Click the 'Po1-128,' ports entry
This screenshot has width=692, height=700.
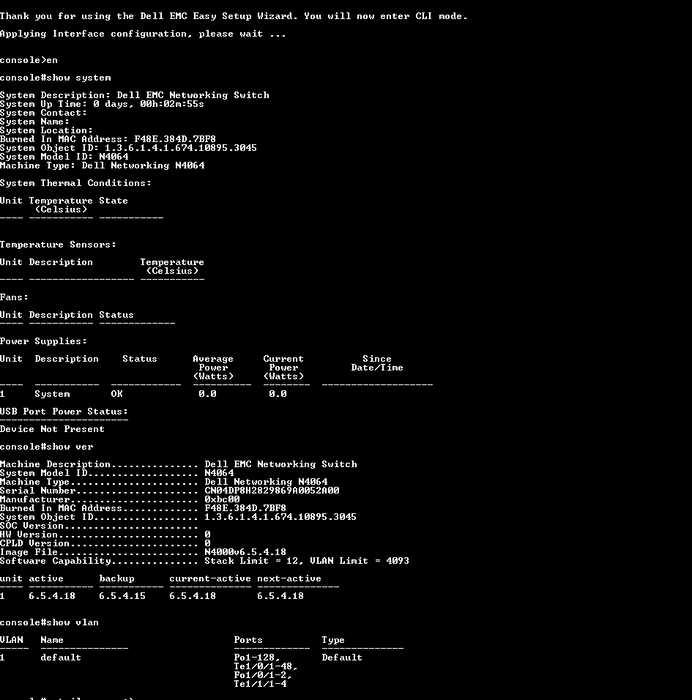257,658
